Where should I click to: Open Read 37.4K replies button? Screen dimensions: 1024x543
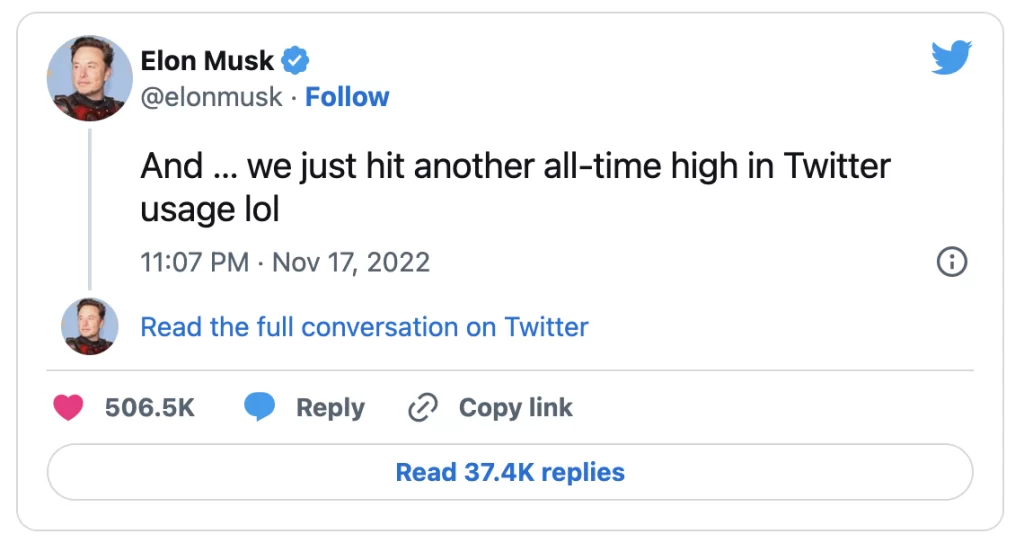coord(510,472)
